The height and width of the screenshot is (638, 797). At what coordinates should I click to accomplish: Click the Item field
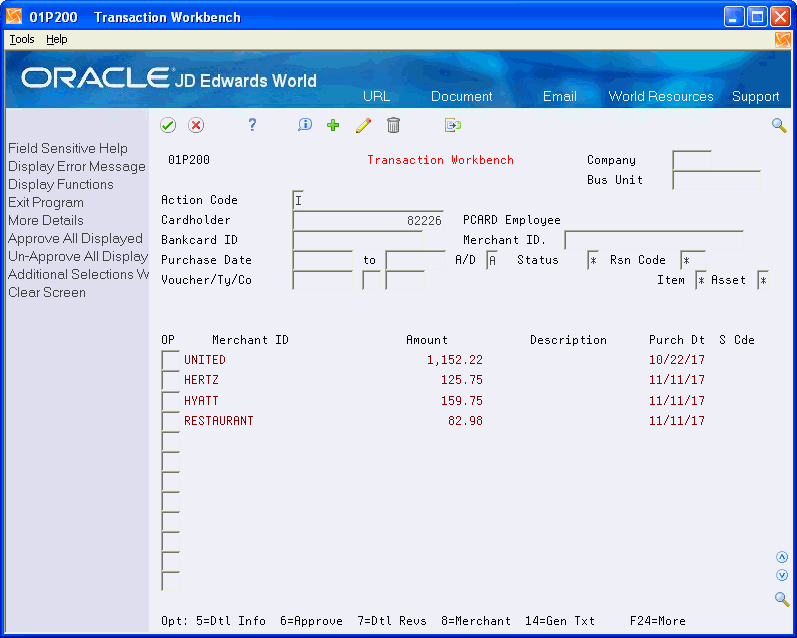pyautogui.click(x=700, y=280)
